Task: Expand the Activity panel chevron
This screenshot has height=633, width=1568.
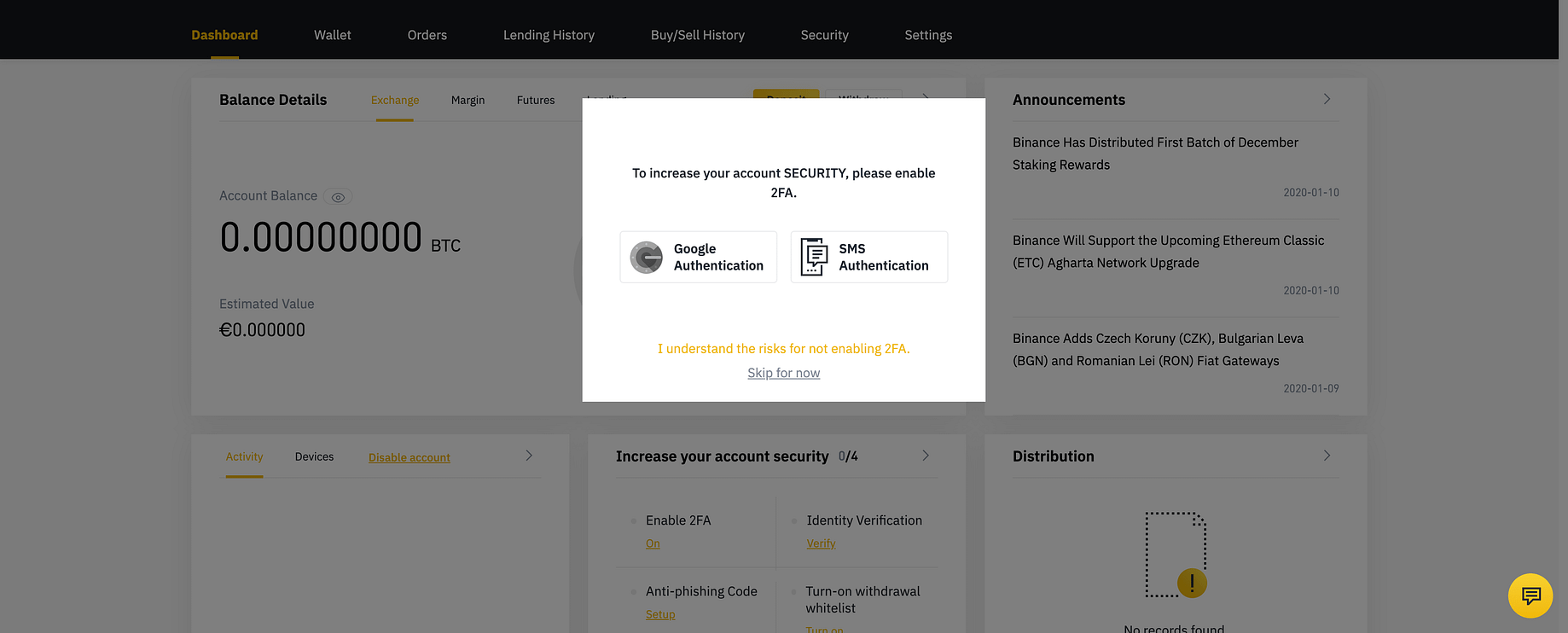Action: tap(529, 456)
